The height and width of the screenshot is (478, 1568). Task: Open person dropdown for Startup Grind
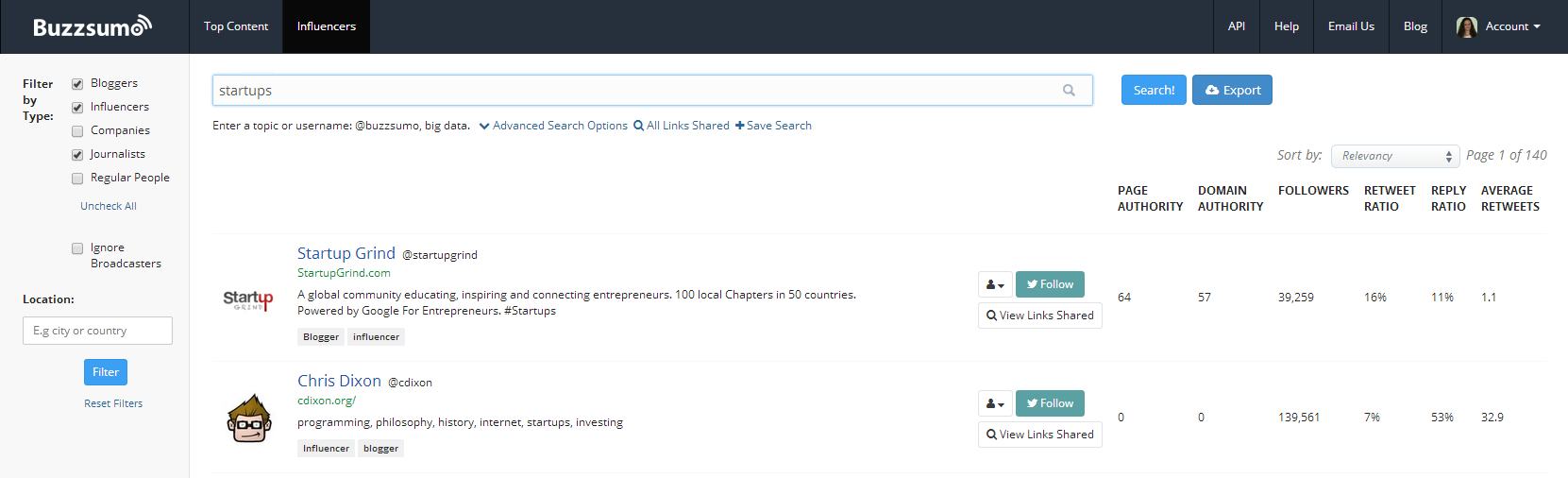[x=995, y=284]
